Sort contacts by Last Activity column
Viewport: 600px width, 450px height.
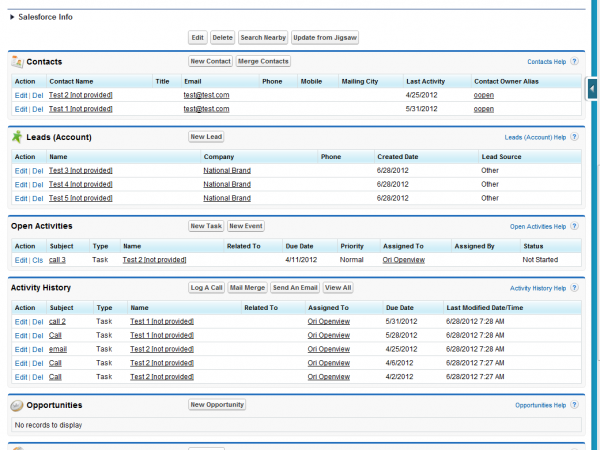click(426, 82)
